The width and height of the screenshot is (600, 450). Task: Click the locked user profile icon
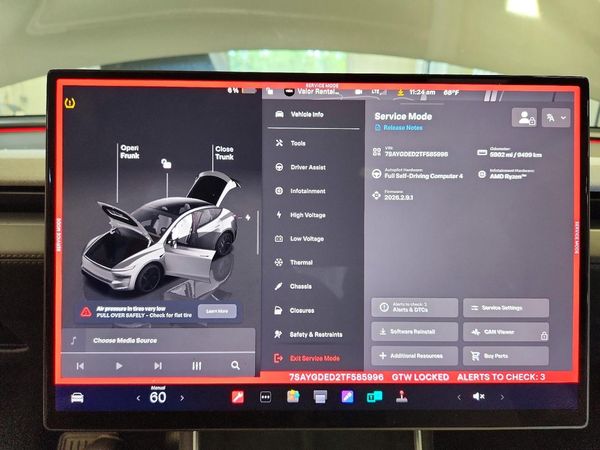pyautogui.click(x=525, y=117)
